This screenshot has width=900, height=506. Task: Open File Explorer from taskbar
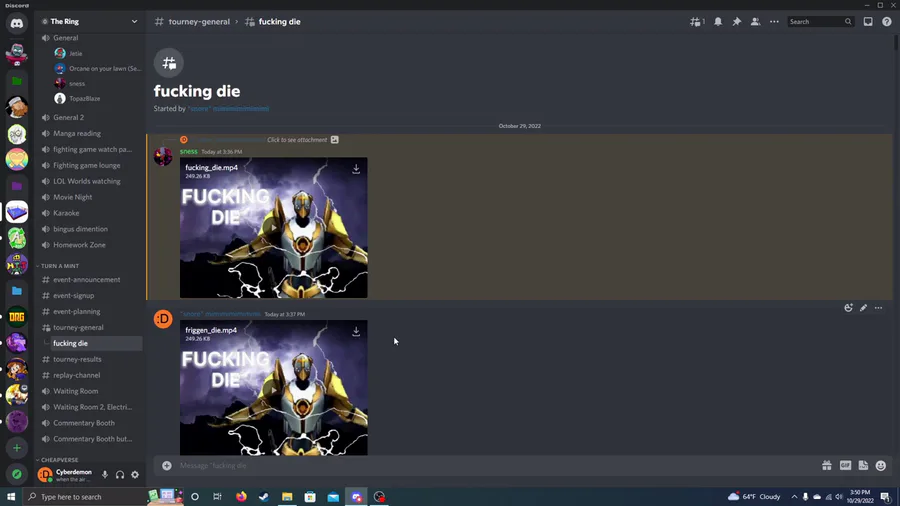[x=287, y=497]
